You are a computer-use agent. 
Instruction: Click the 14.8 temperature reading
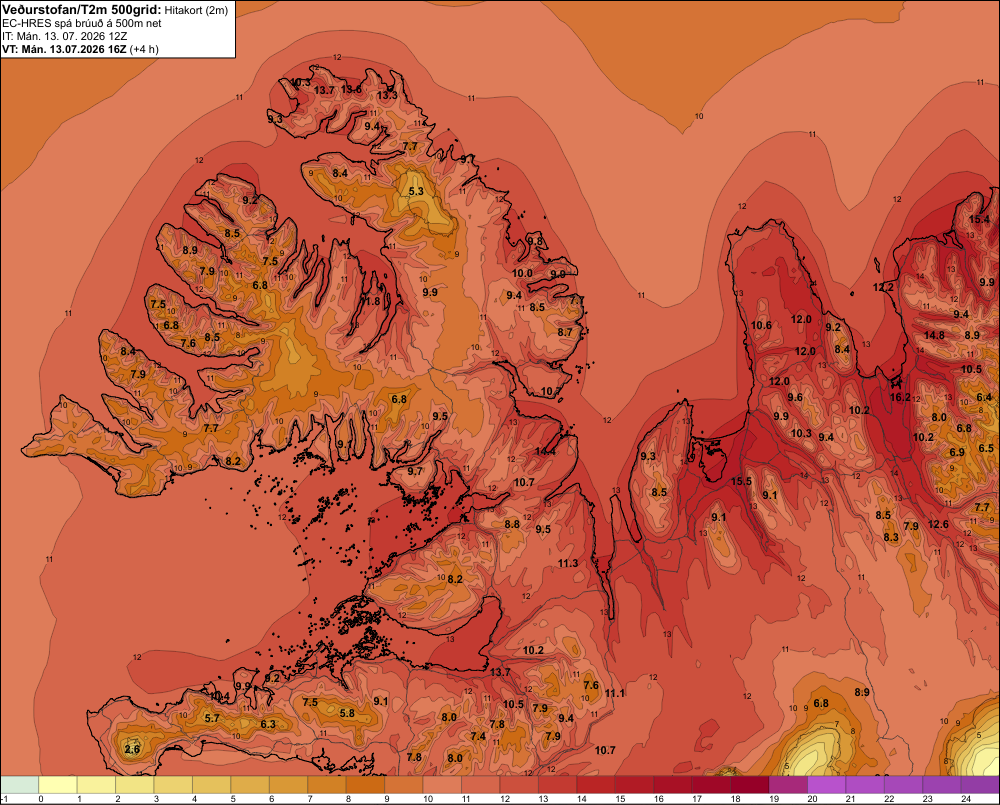click(x=934, y=336)
